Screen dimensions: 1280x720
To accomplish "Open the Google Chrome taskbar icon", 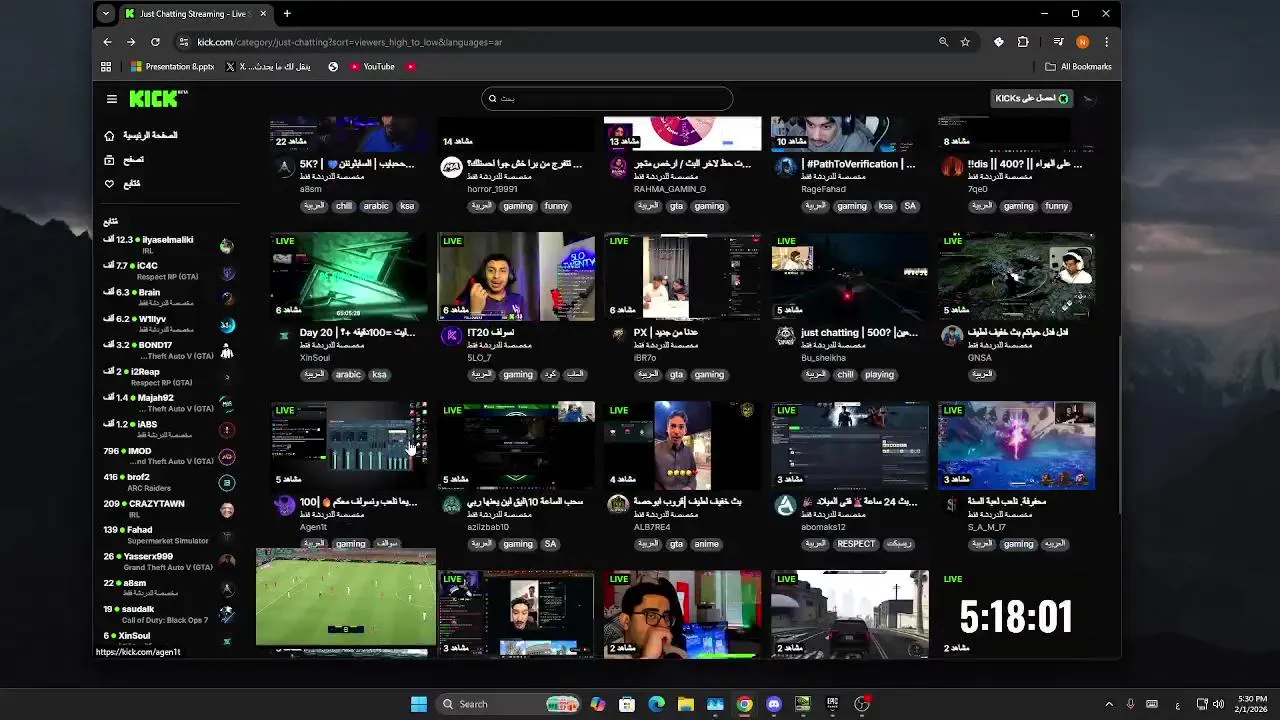I will pos(744,704).
